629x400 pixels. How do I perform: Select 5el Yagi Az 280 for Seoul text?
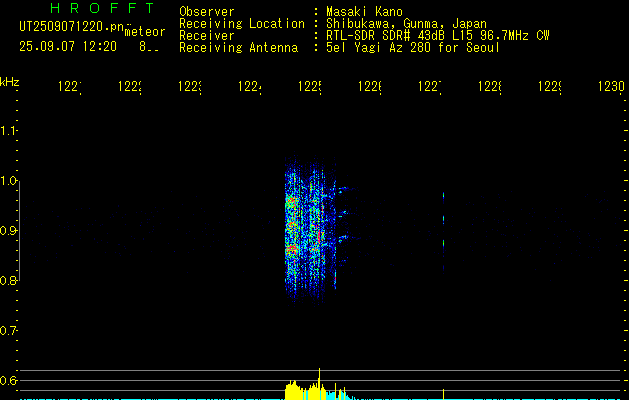tap(413, 48)
